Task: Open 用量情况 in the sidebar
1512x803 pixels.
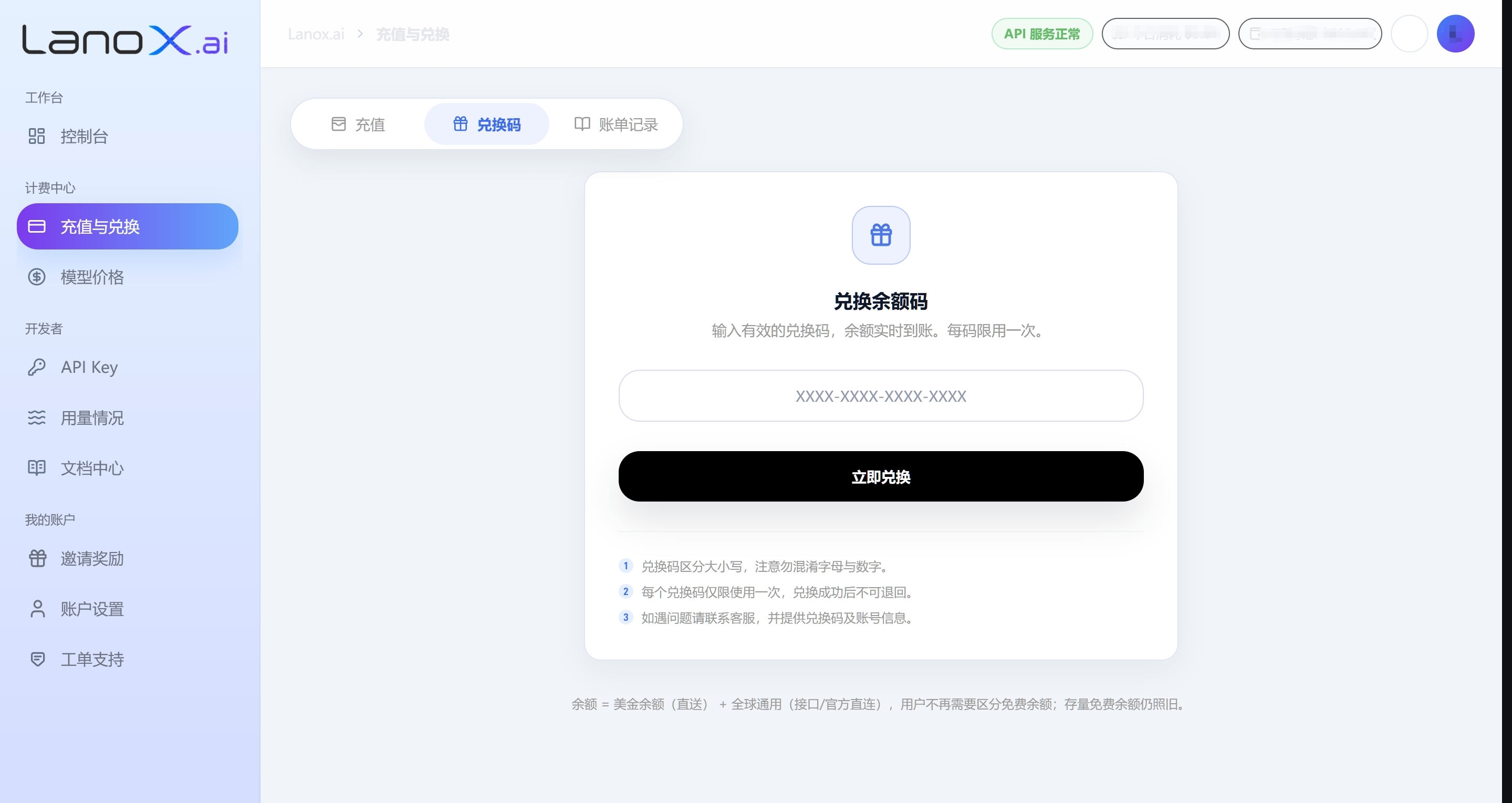Action: (x=128, y=418)
